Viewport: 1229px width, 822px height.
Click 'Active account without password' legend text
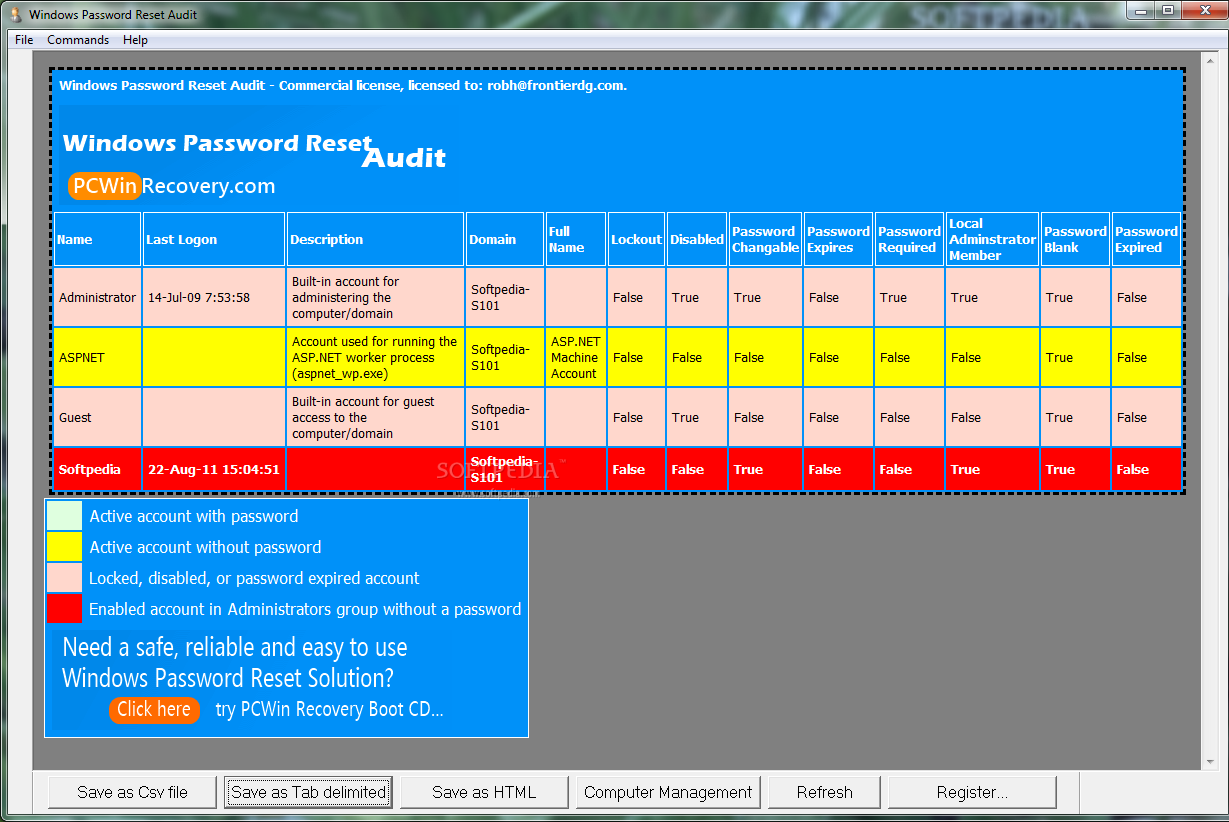tap(205, 548)
